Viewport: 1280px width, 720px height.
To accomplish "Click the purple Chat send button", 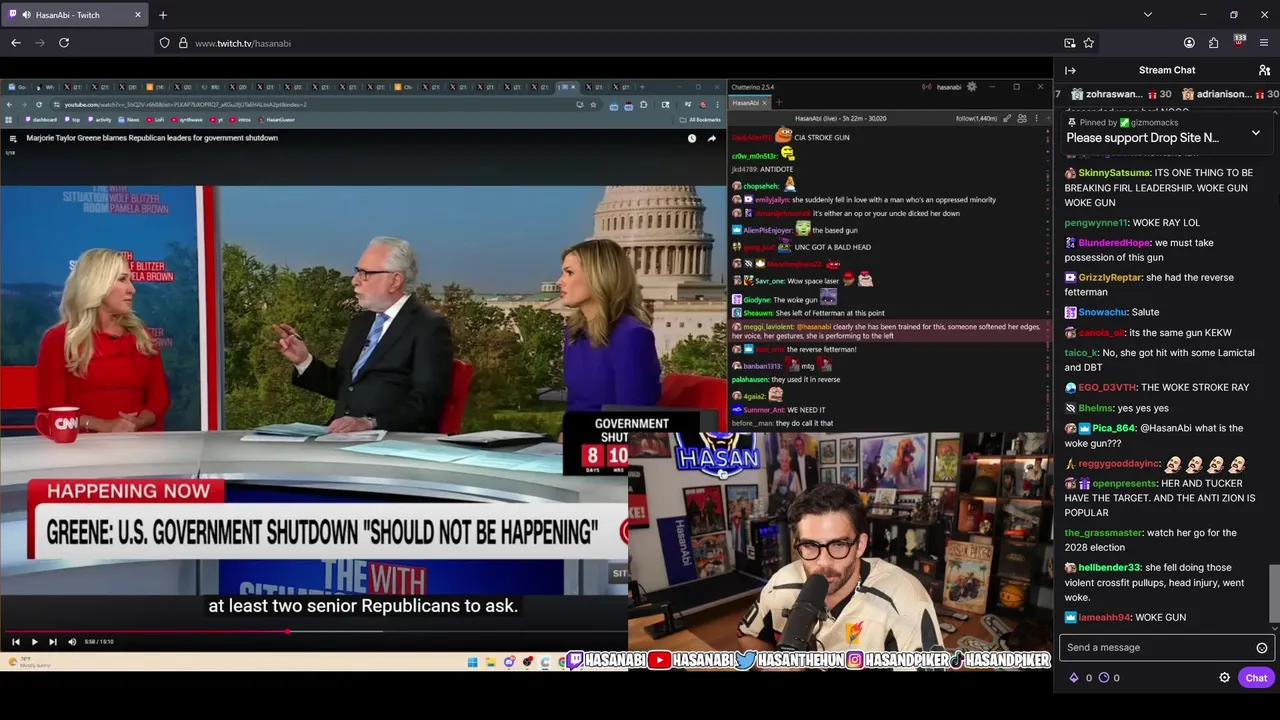I will tap(1256, 678).
